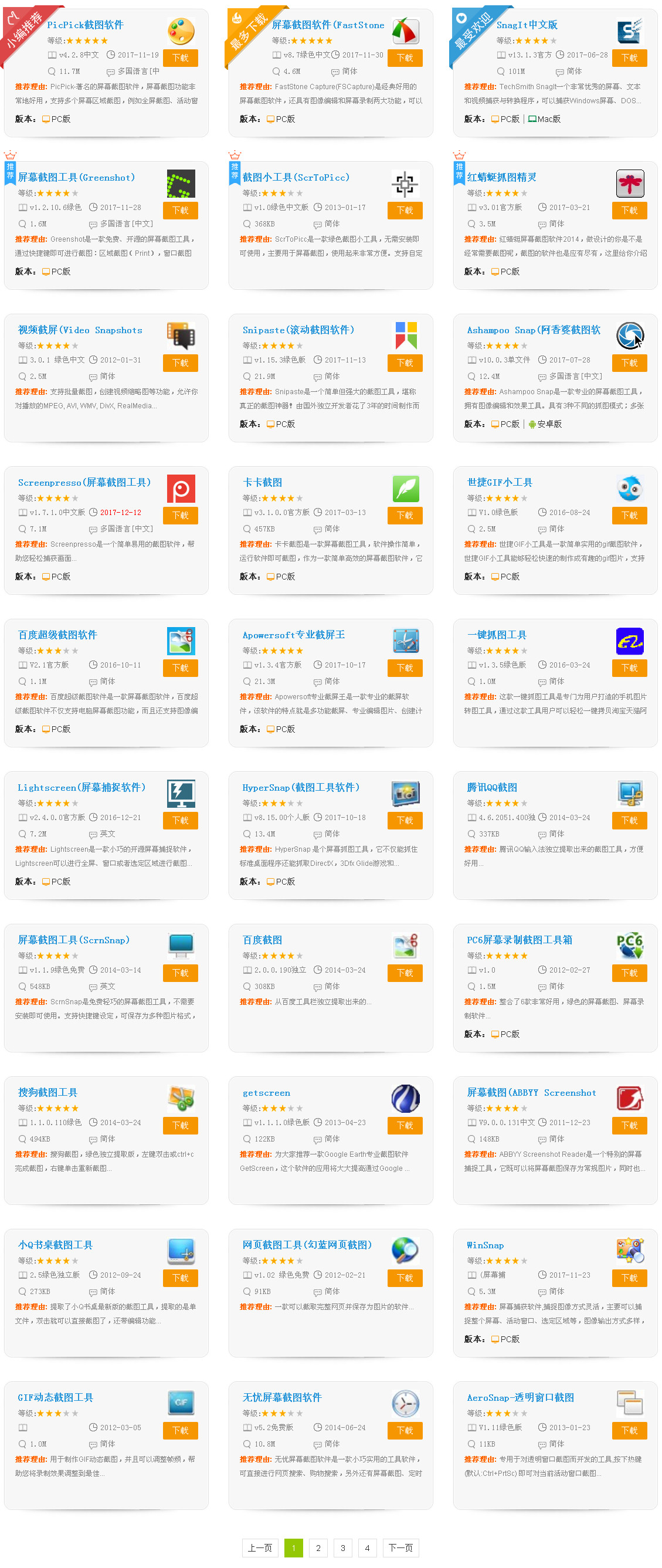Open the getscreen title link
Image resolution: width=662 pixels, height=1568 pixels.
(x=267, y=1093)
